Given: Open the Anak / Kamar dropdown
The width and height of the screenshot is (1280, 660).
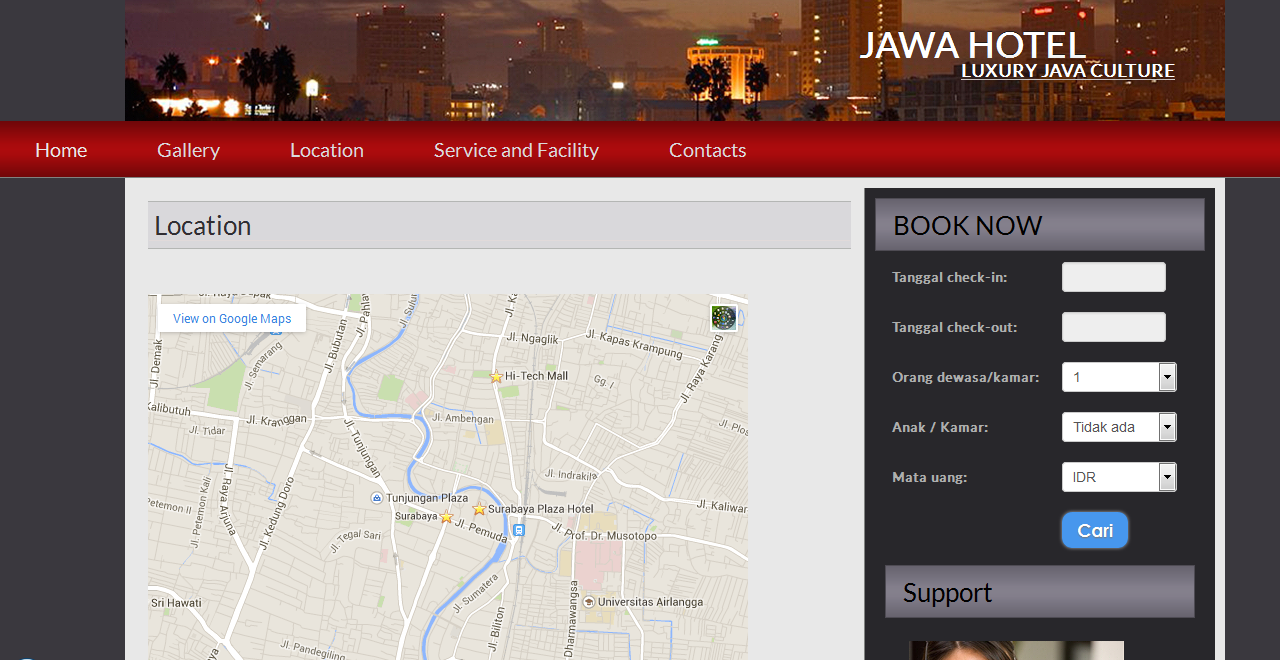Looking at the screenshot, I should tap(1166, 427).
